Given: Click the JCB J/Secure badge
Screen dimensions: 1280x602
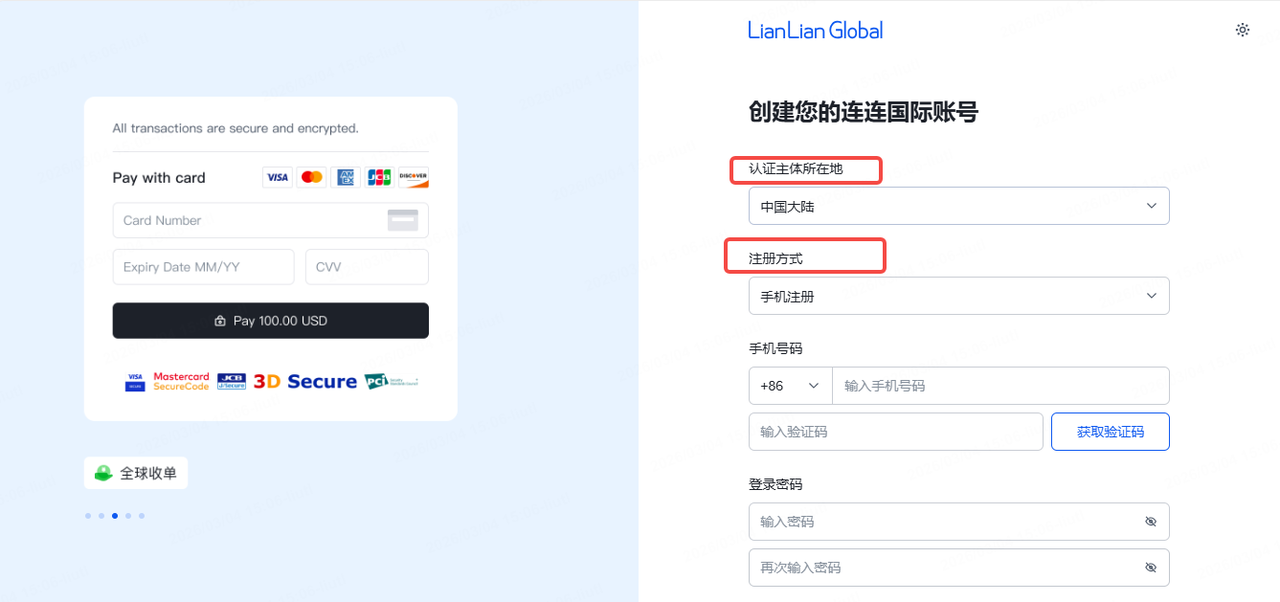Looking at the screenshot, I should (x=231, y=381).
